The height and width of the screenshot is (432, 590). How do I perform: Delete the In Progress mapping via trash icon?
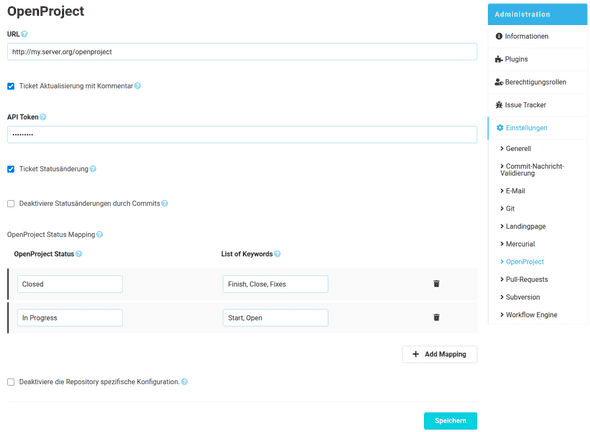tap(436, 318)
